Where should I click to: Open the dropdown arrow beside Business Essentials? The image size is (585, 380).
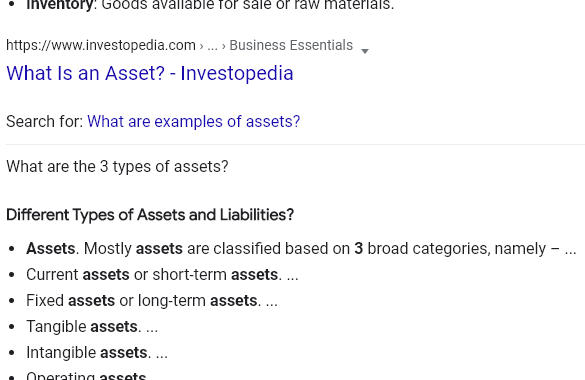365,51
